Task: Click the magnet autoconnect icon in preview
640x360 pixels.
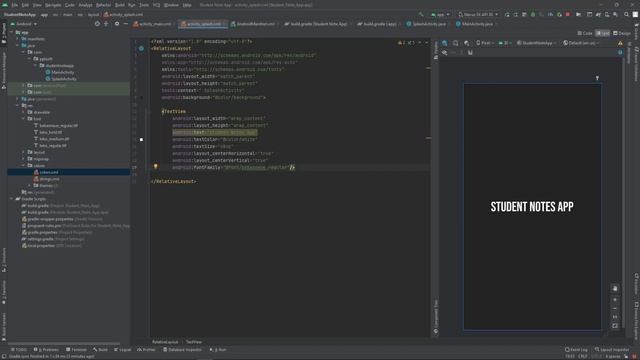Action: pyautogui.click(x=470, y=53)
